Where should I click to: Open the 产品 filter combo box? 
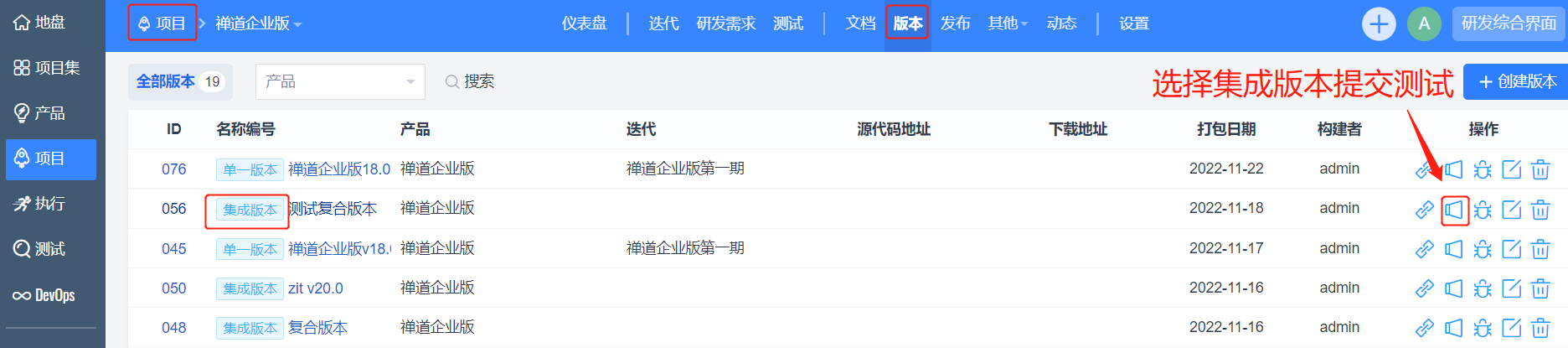[340, 81]
